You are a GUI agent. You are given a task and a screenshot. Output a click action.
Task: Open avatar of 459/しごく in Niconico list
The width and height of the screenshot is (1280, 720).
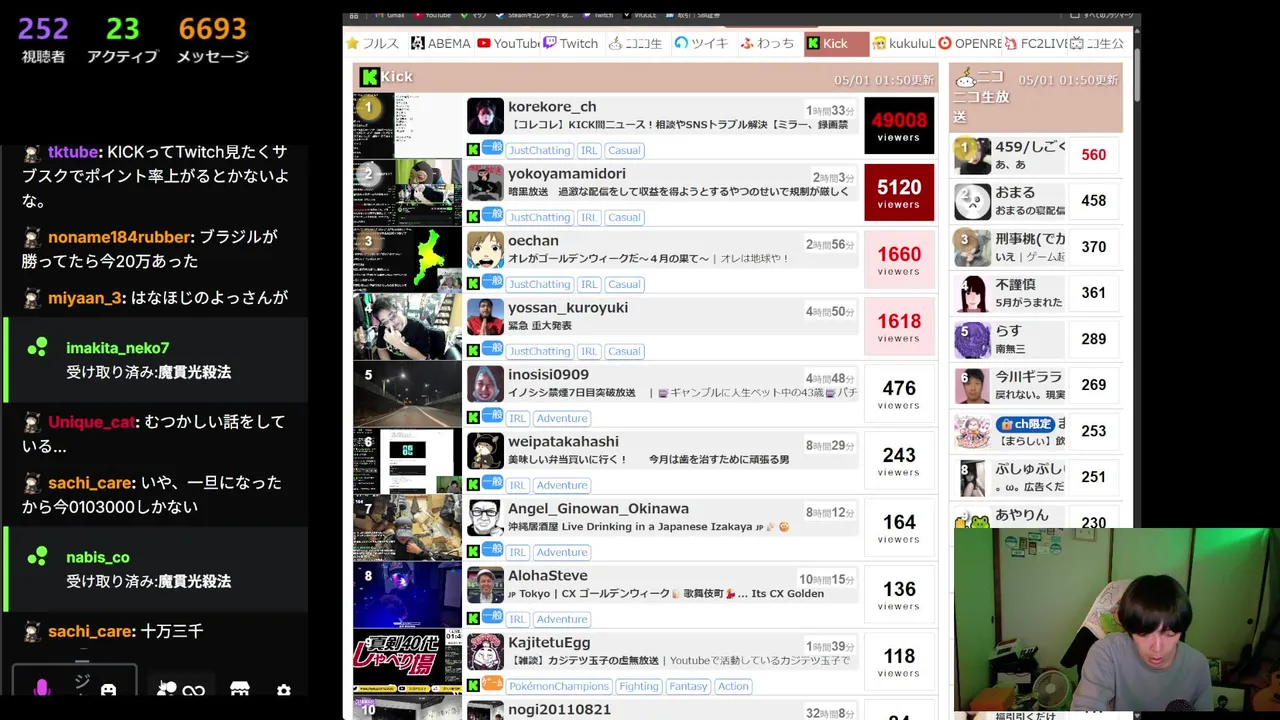tap(972, 155)
